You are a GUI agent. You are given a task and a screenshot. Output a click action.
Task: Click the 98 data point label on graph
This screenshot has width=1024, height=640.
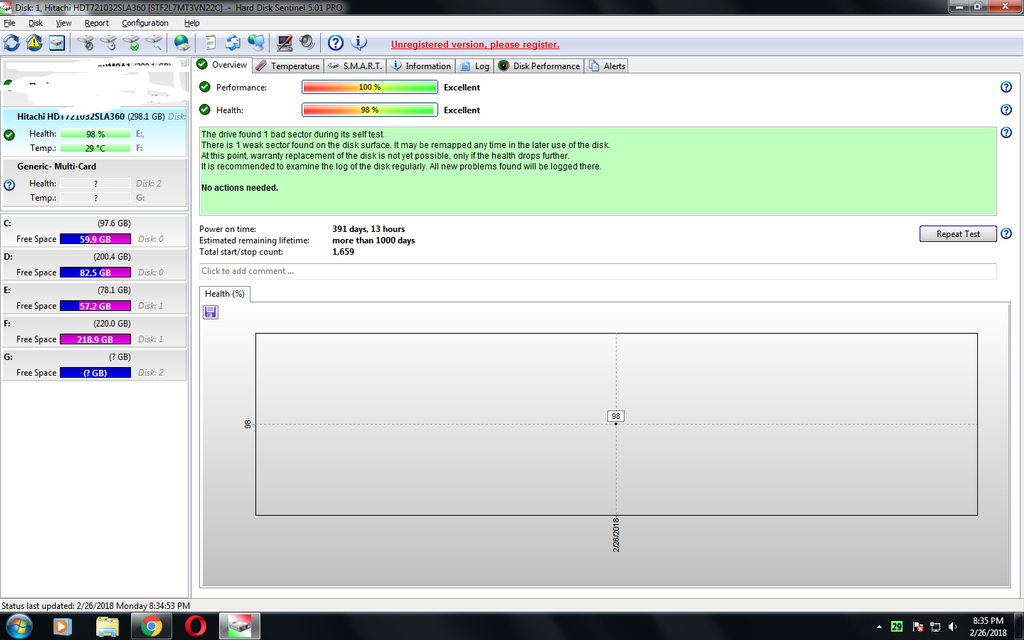(x=615, y=416)
